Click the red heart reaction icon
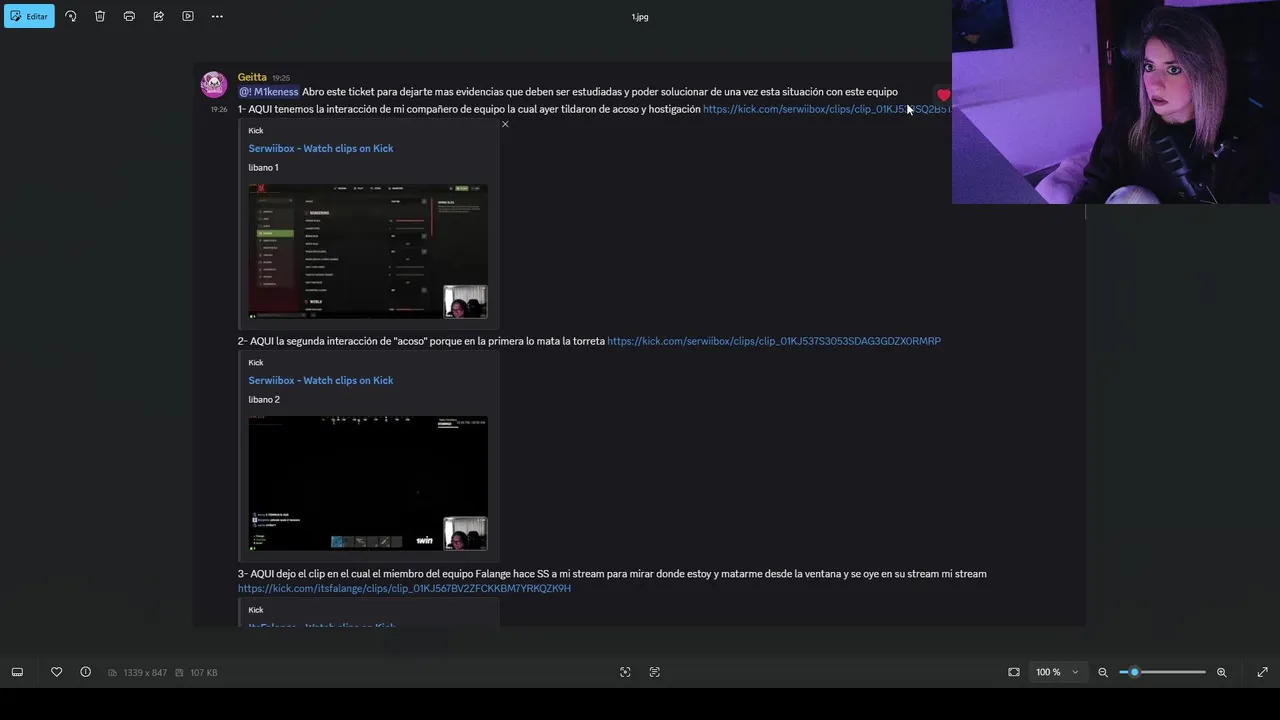 pos(943,96)
